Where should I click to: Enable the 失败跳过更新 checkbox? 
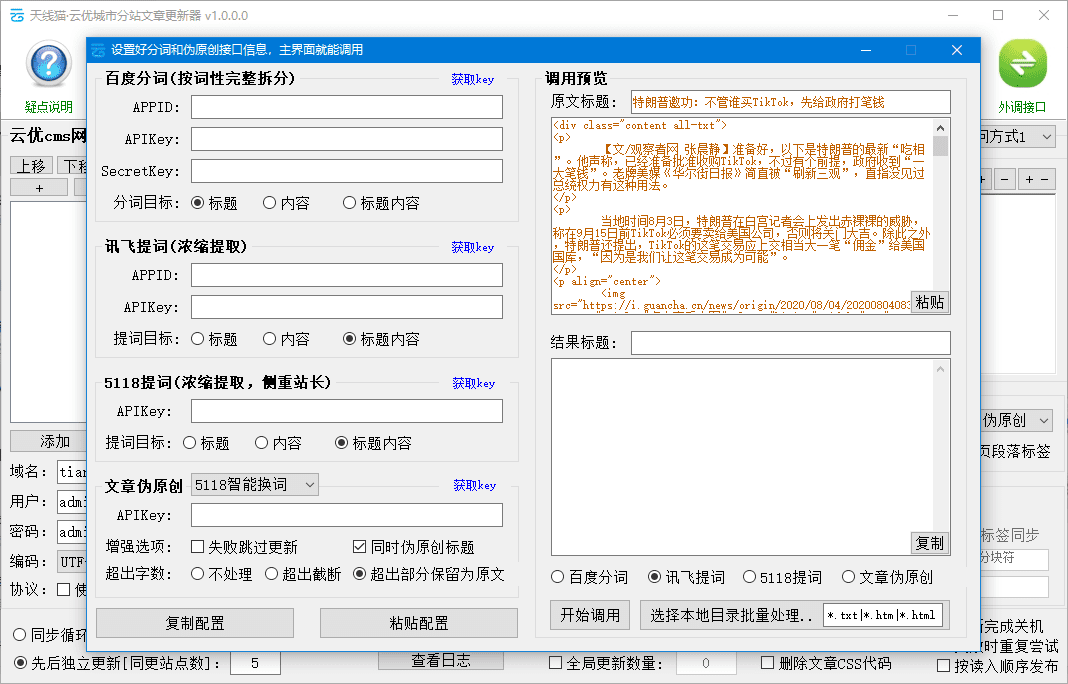[x=198, y=546]
